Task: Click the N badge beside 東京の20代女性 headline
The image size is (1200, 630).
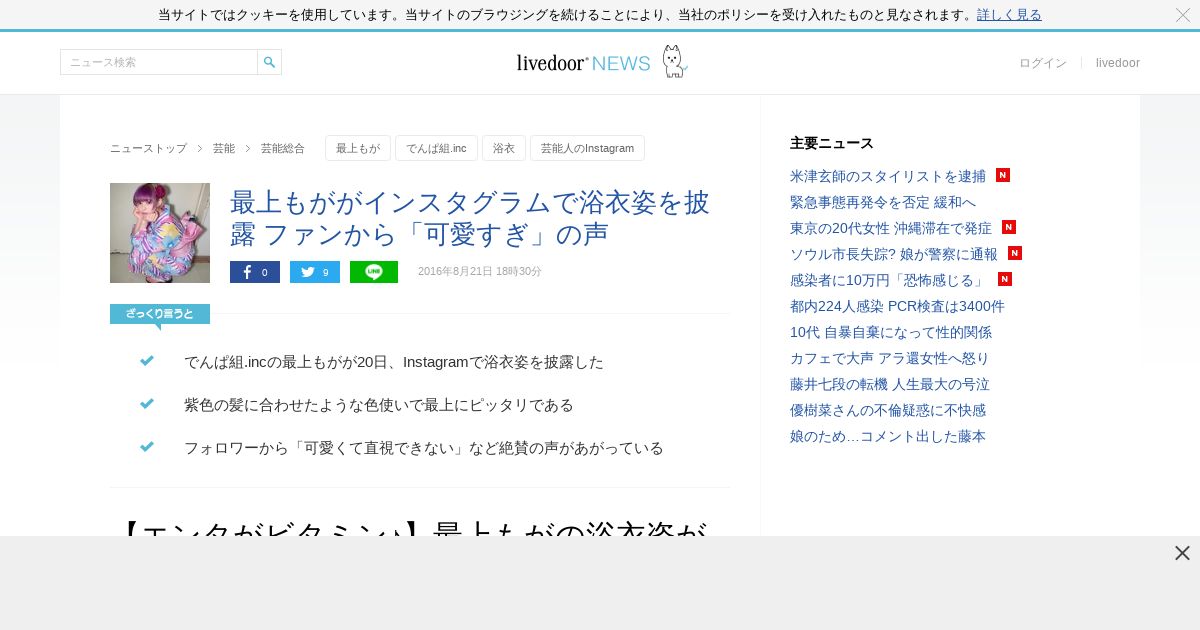Action: pos(1009,227)
